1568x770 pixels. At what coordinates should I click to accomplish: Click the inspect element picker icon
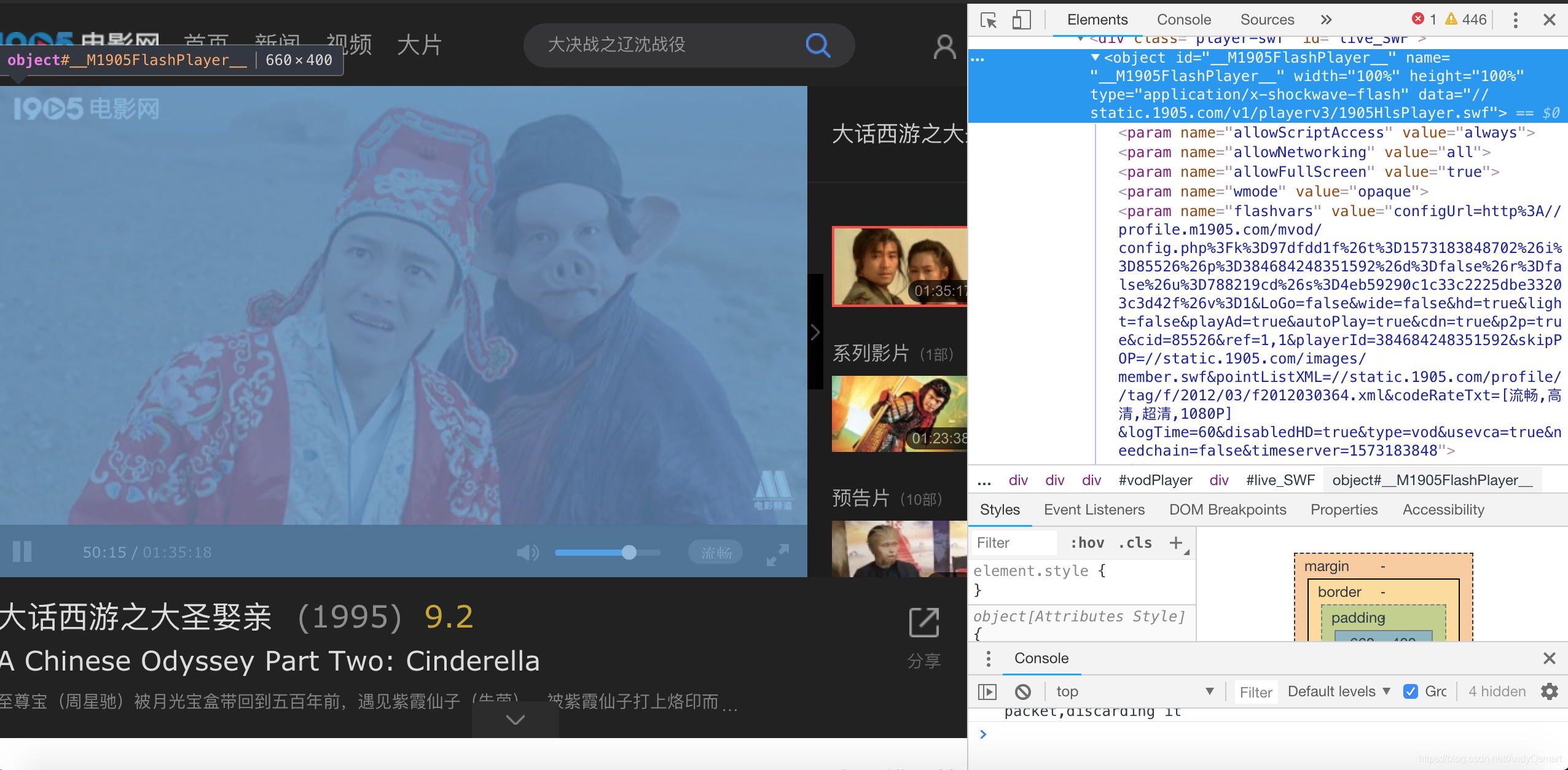click(x=989, y=20)
